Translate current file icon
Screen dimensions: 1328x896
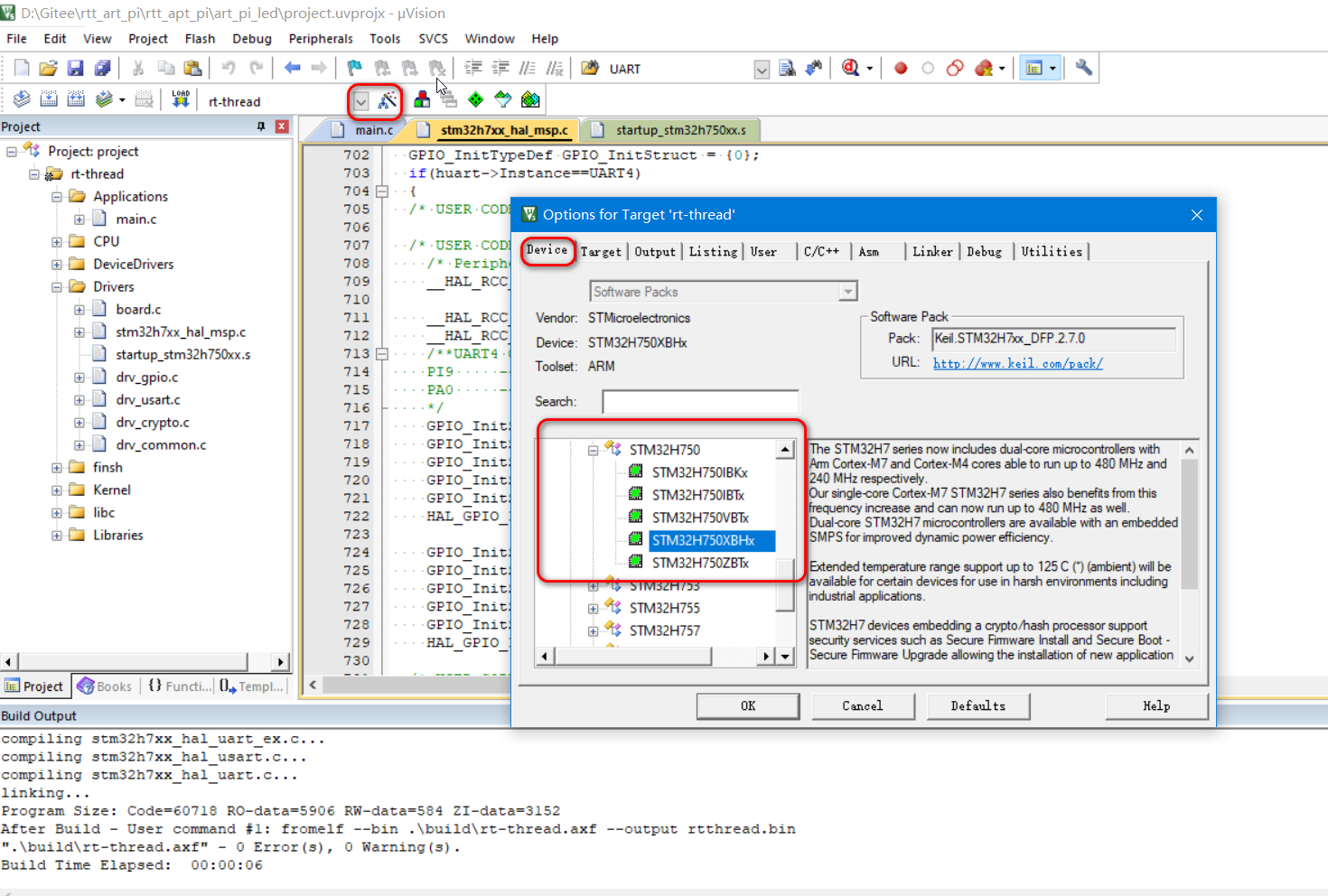pyautogui.click(x=22, y=99)
